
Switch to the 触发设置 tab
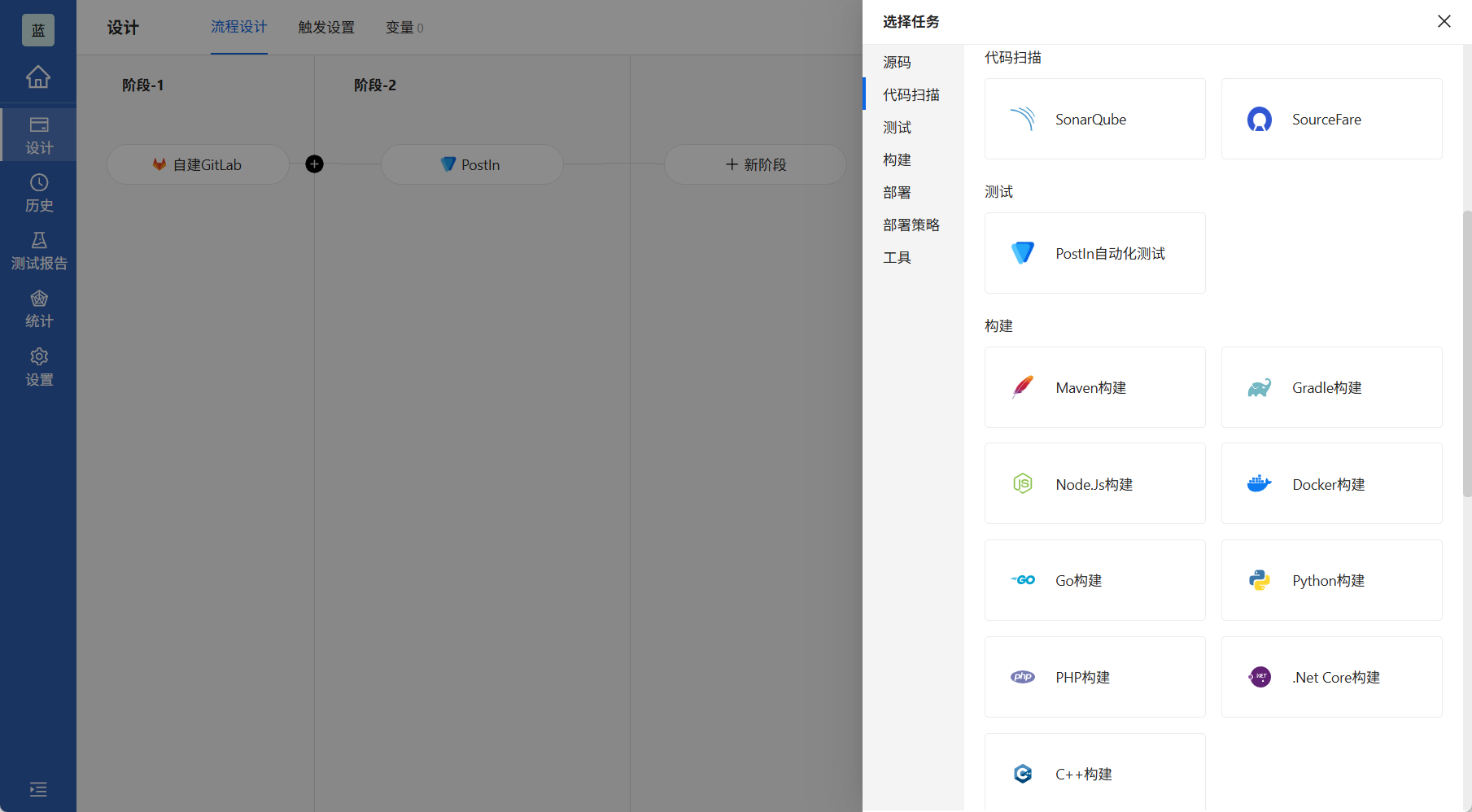point(326,28)
